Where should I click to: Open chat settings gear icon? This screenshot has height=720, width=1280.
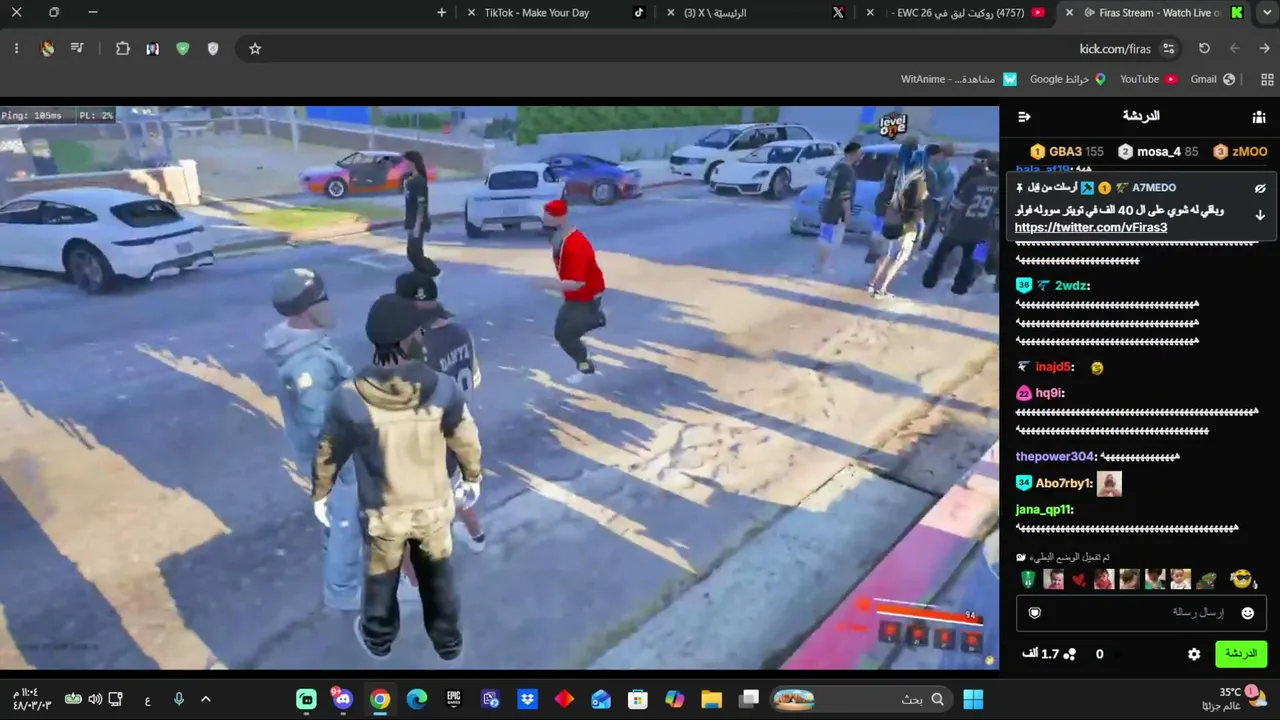tap(1194, 654)
